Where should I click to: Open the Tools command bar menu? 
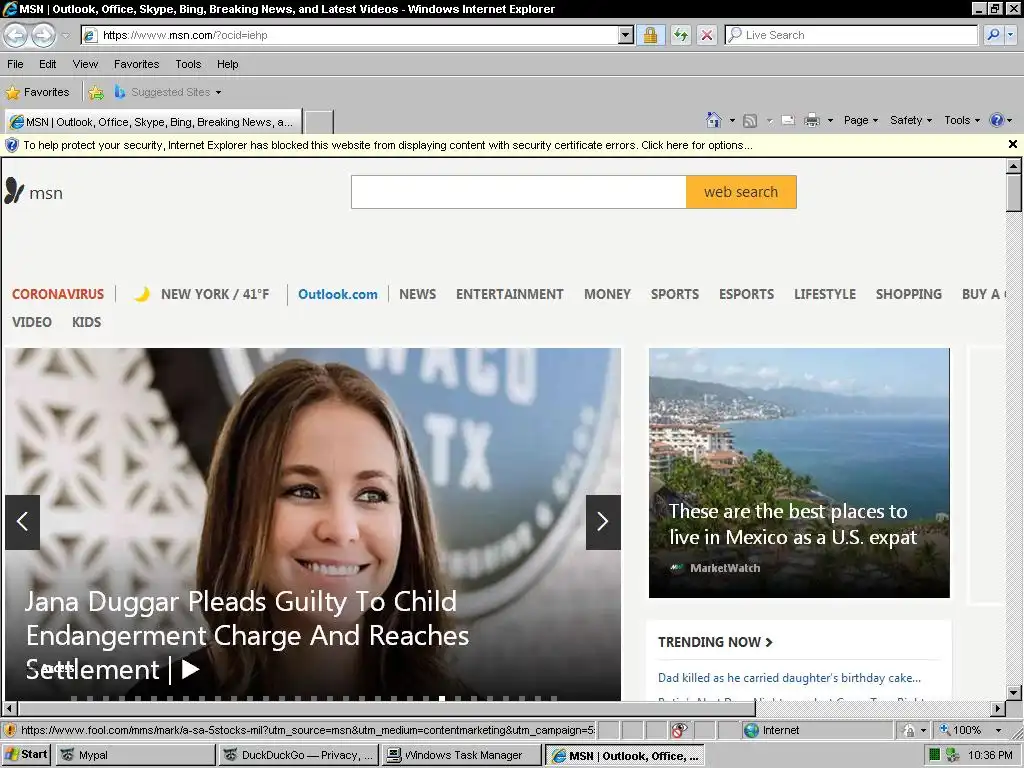pyautogui.click(x=962, y=120)
